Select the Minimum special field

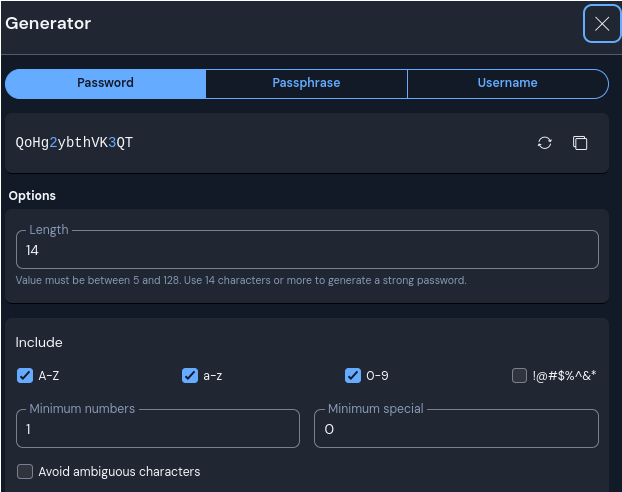(456, 429)
